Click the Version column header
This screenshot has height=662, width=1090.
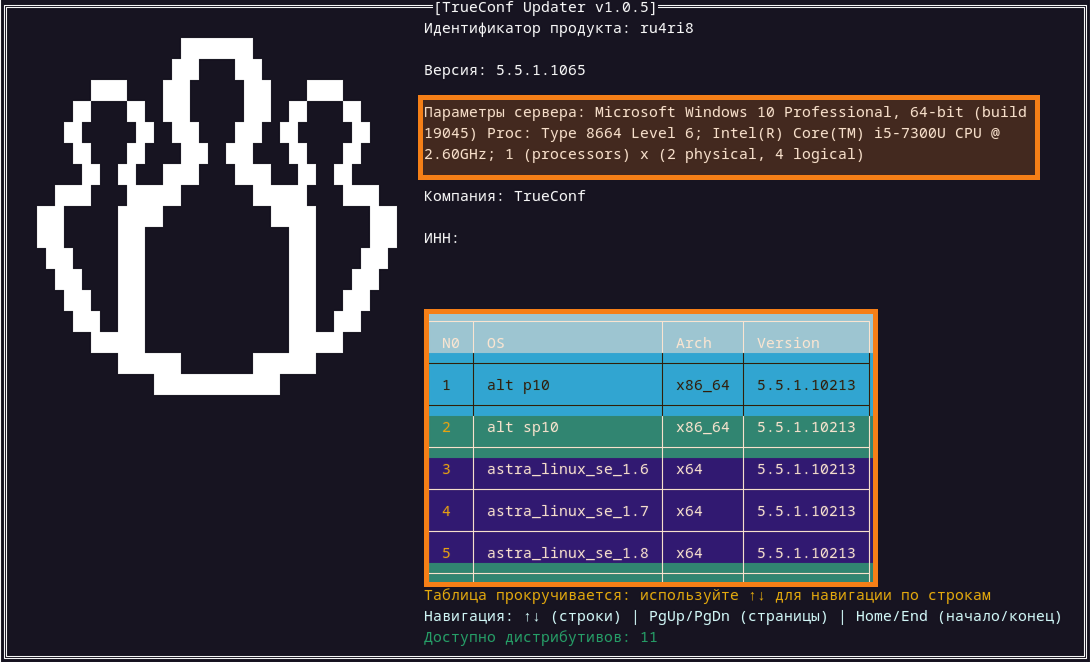[788, 343]
